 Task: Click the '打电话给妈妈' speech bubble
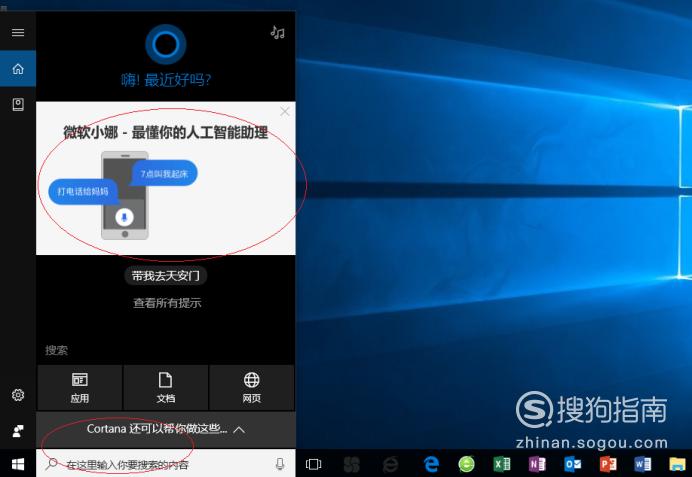[83, 192]
